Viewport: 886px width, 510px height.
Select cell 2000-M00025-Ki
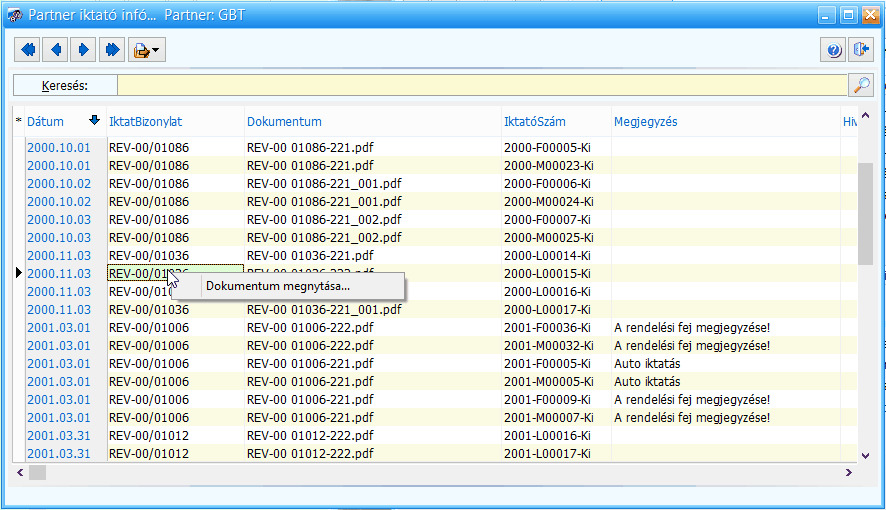click(549, 238)
